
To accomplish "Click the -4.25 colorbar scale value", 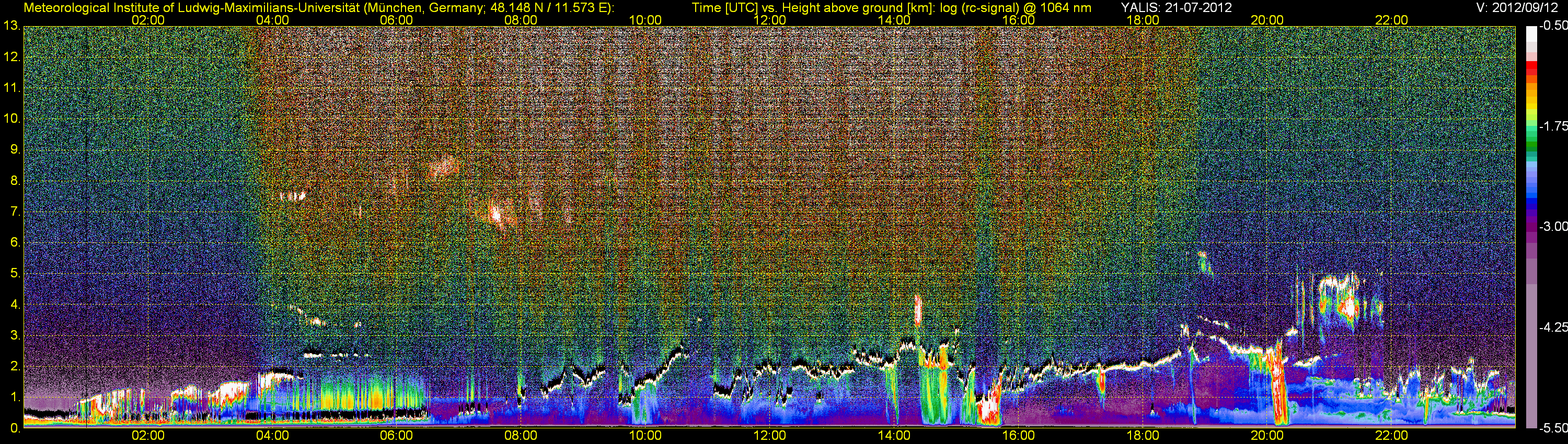I will [x=1552, y=327].
